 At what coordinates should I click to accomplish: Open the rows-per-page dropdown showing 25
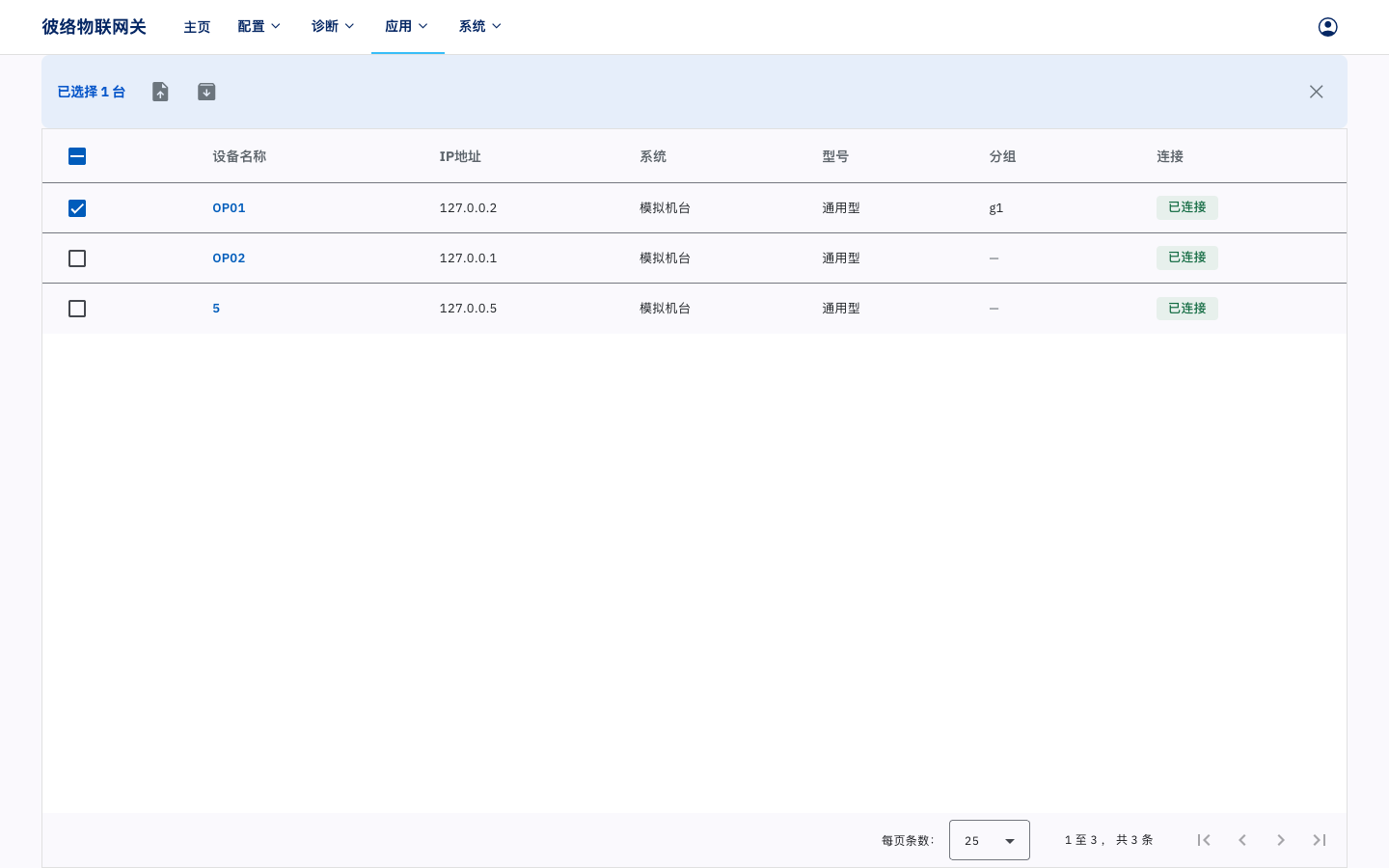click(989, 840)
